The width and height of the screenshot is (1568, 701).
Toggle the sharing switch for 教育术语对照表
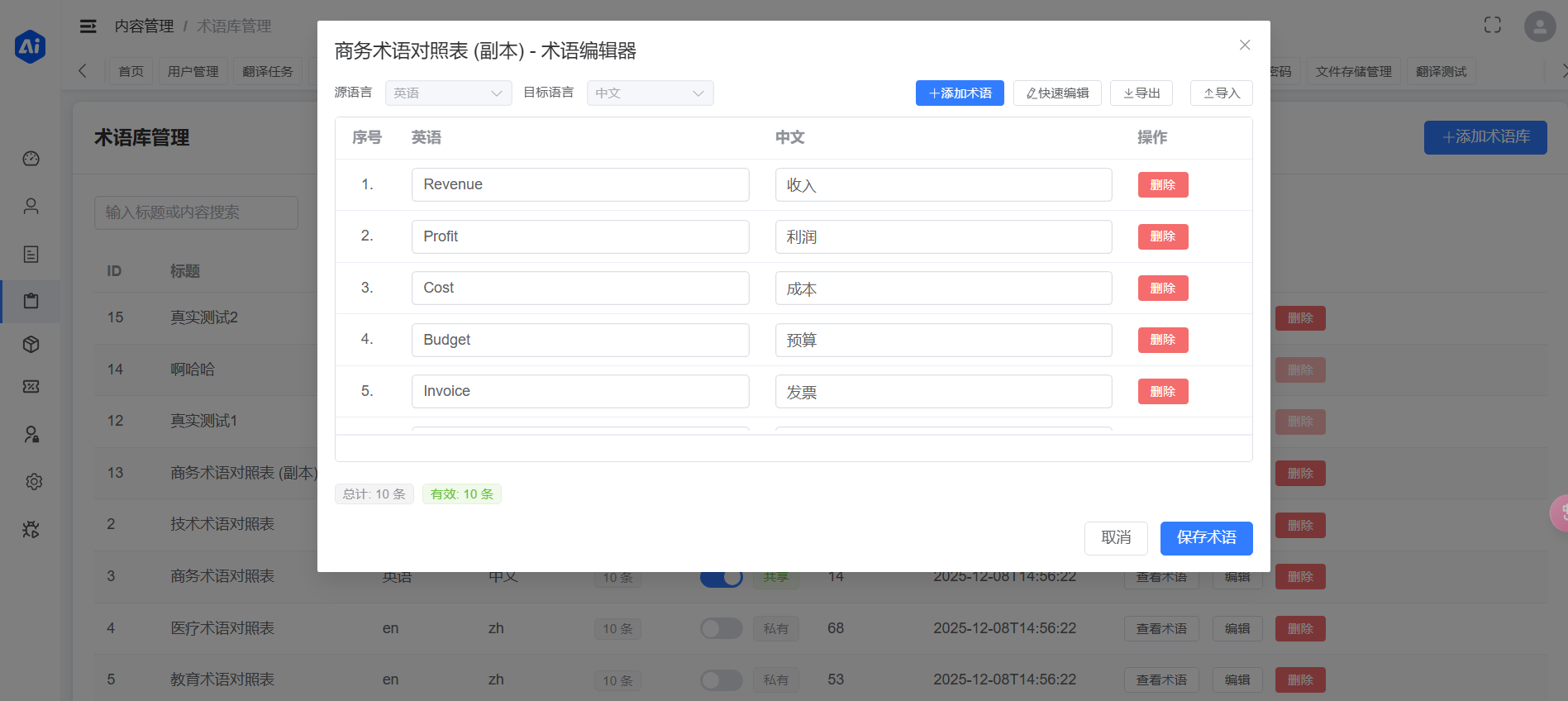(x=721, y=680)
